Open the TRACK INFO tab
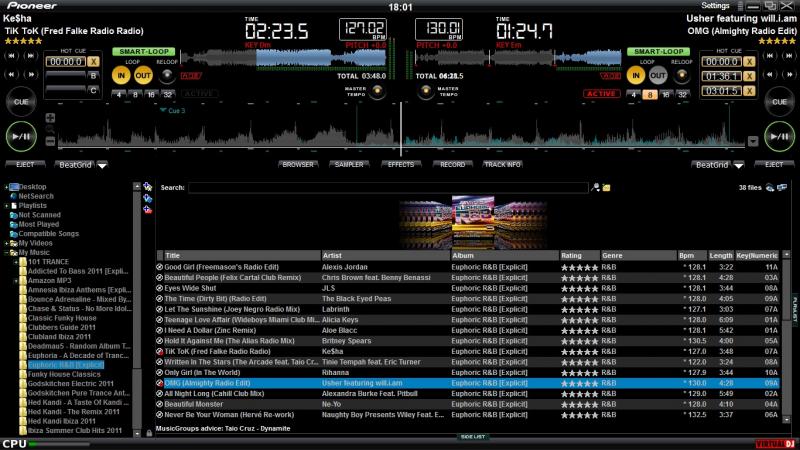The height and width of the screenshot is (450, 800). [x=502, y=164]
